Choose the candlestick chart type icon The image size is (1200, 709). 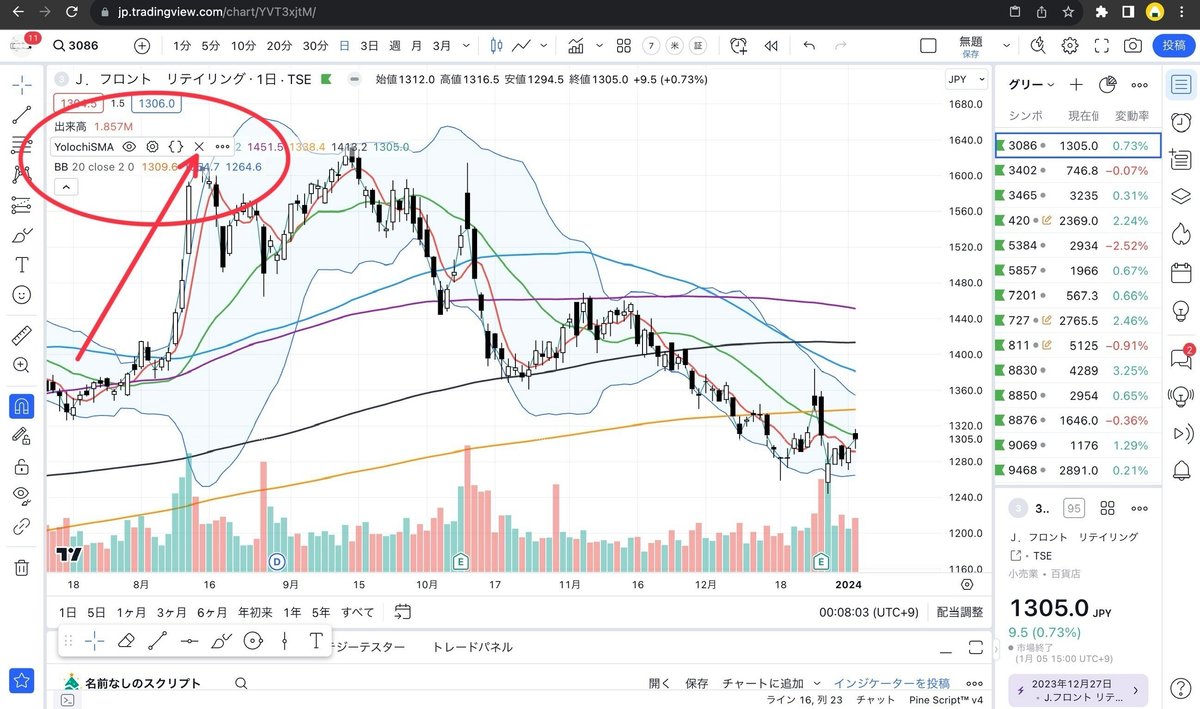click(497, 46)
